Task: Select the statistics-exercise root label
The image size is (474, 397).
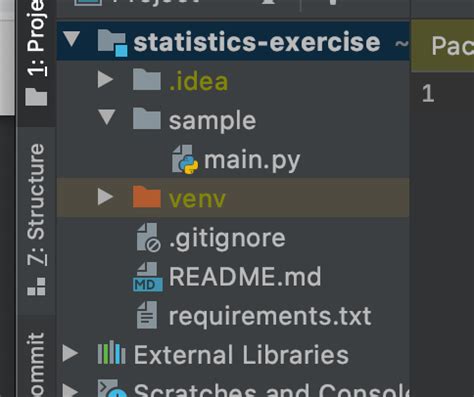Action: (257, 42)
